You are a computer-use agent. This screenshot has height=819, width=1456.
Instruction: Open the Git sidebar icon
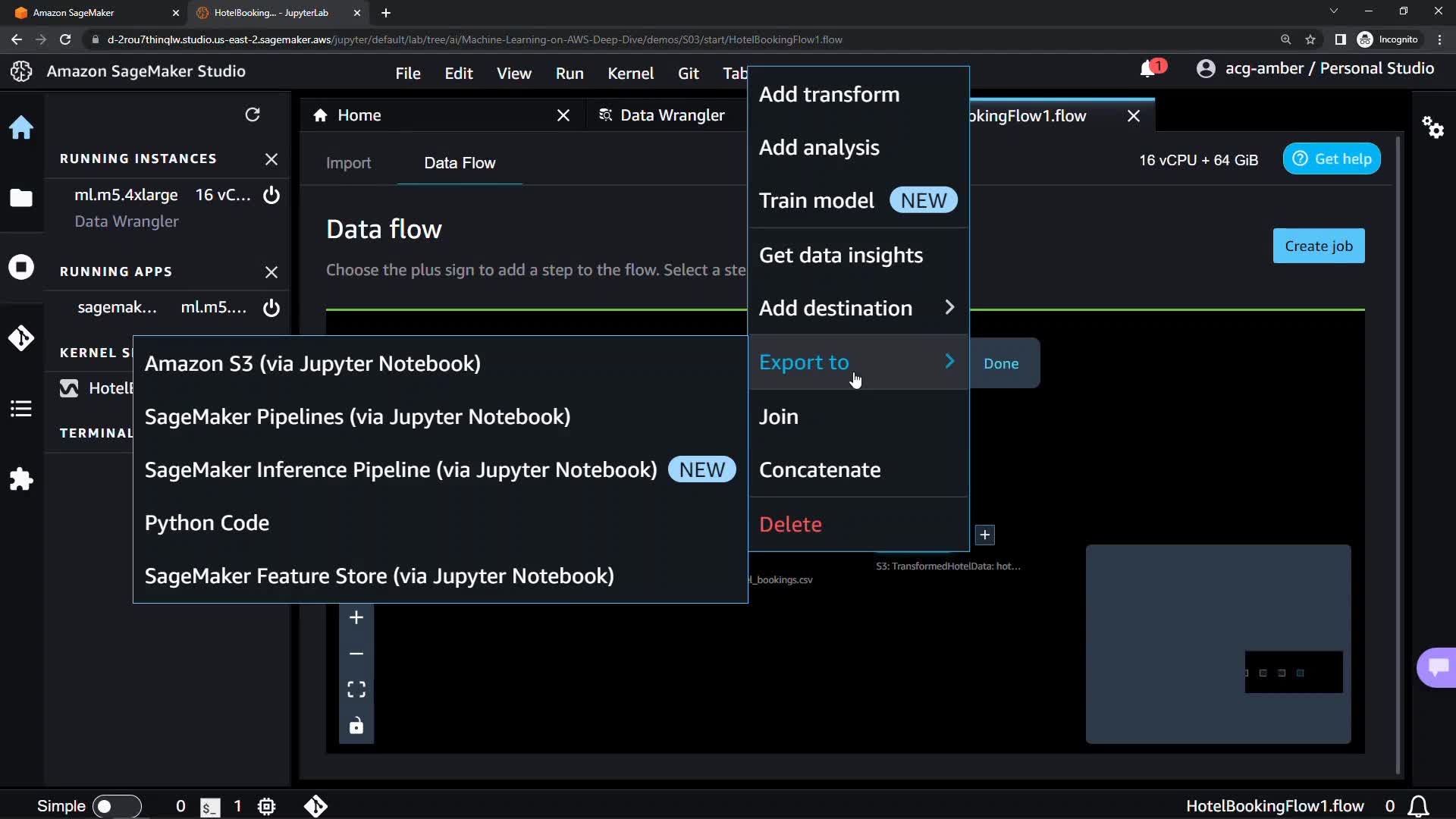tap(21, 337)
